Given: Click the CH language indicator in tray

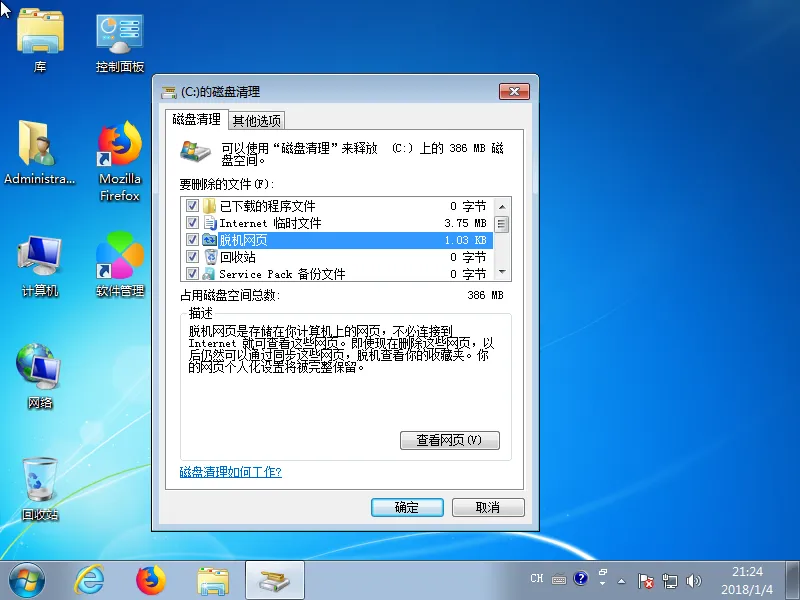Looking at the screenshot, I should coord(537,579).
